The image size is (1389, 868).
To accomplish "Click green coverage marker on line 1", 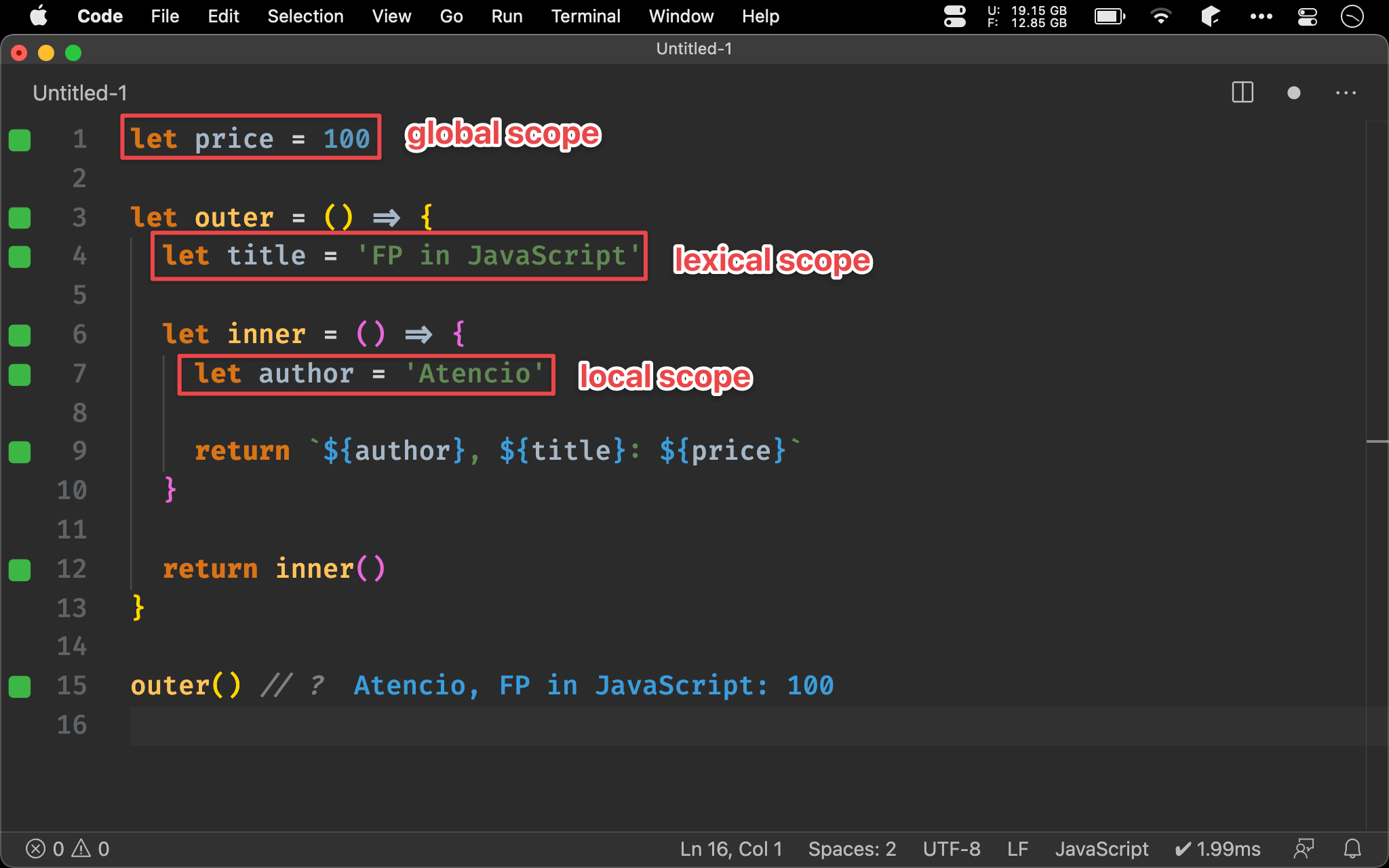I will click(20, 140).
